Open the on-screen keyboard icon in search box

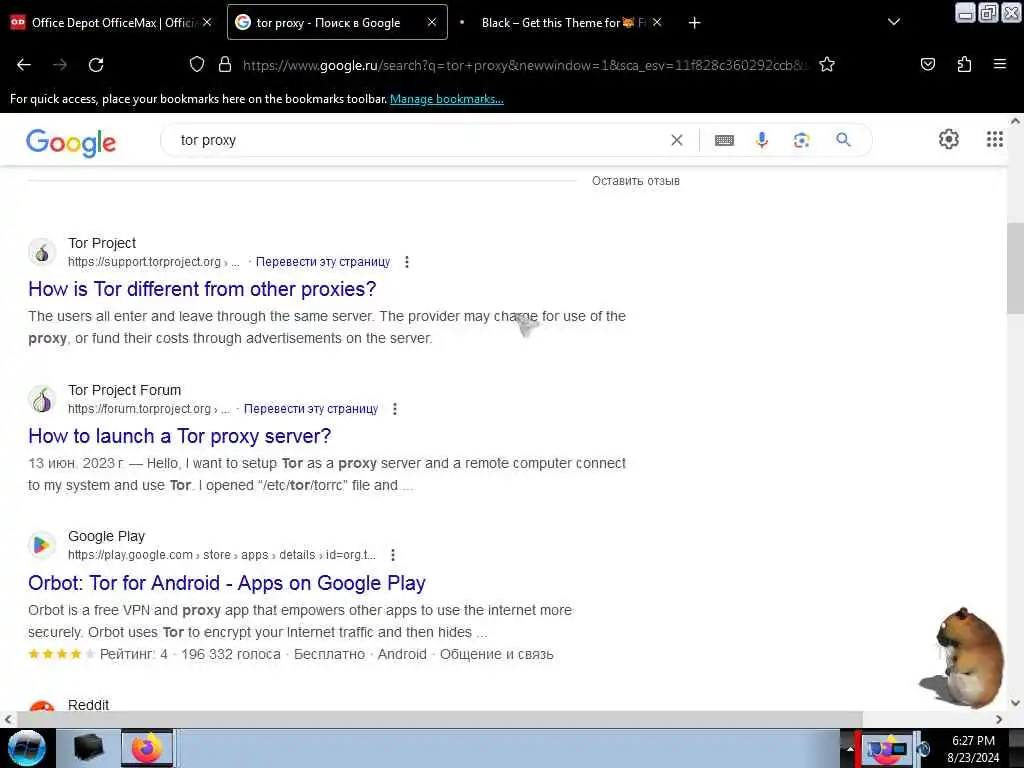click(724, 140)
